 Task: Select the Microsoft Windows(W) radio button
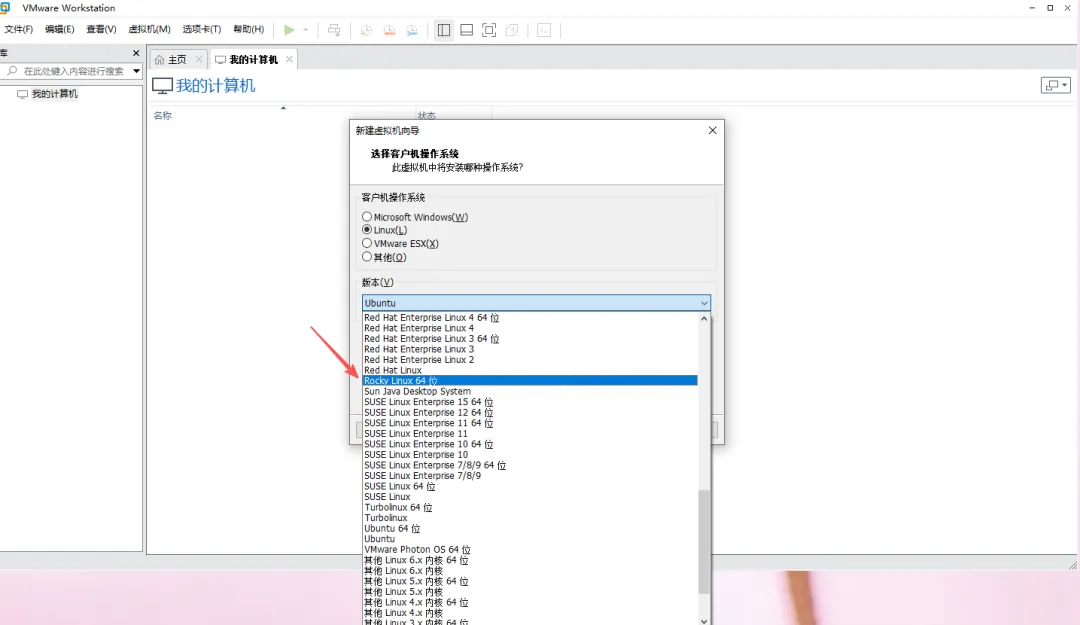(367, 216)
